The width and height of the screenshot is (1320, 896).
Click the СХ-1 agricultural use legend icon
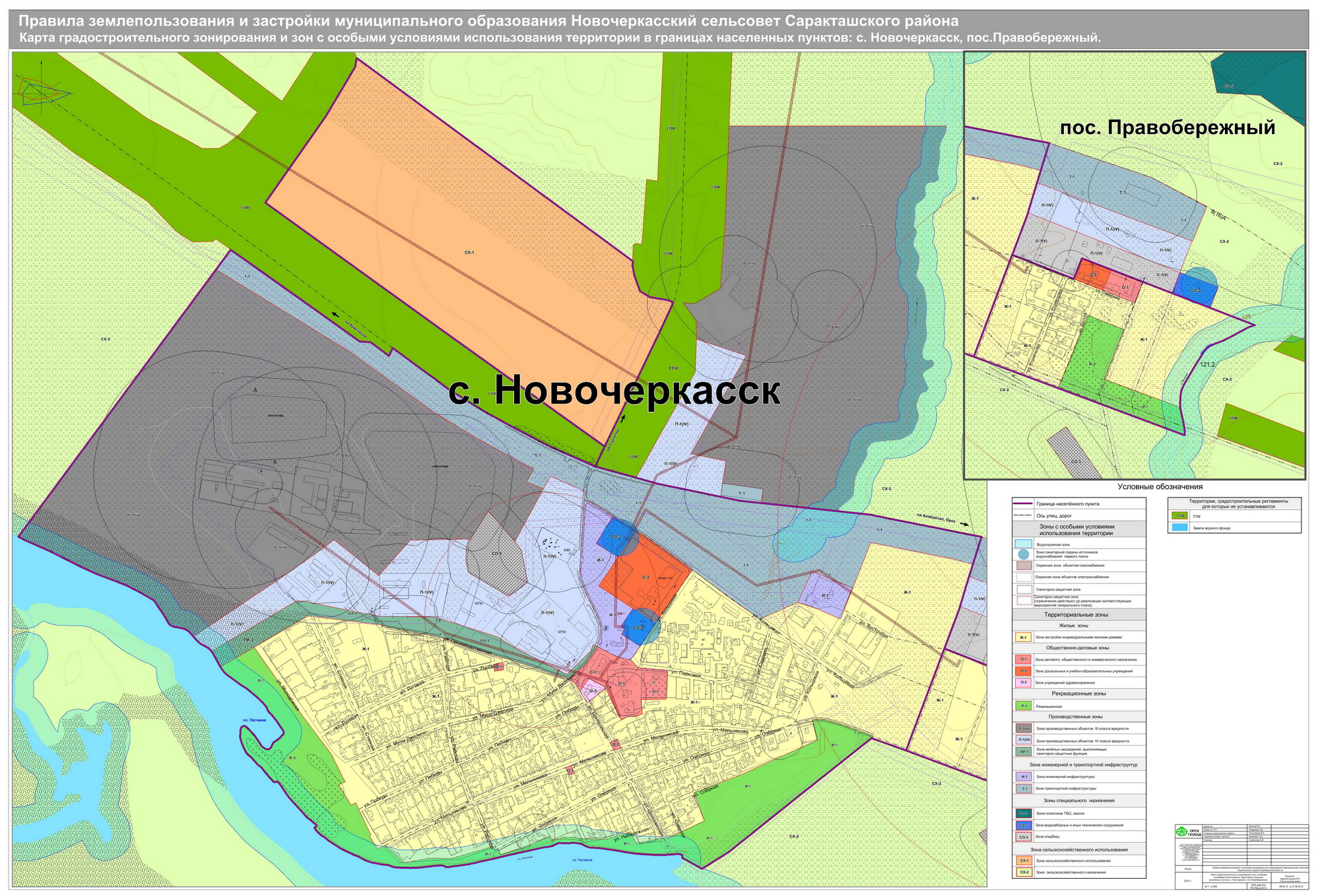(1024, 860)
